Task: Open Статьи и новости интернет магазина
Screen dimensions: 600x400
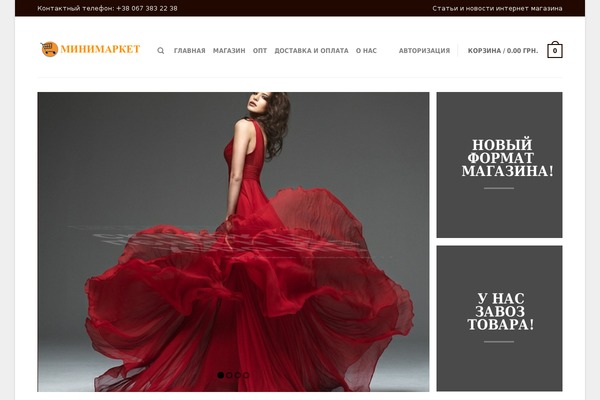Action: (x=497, y=8)
